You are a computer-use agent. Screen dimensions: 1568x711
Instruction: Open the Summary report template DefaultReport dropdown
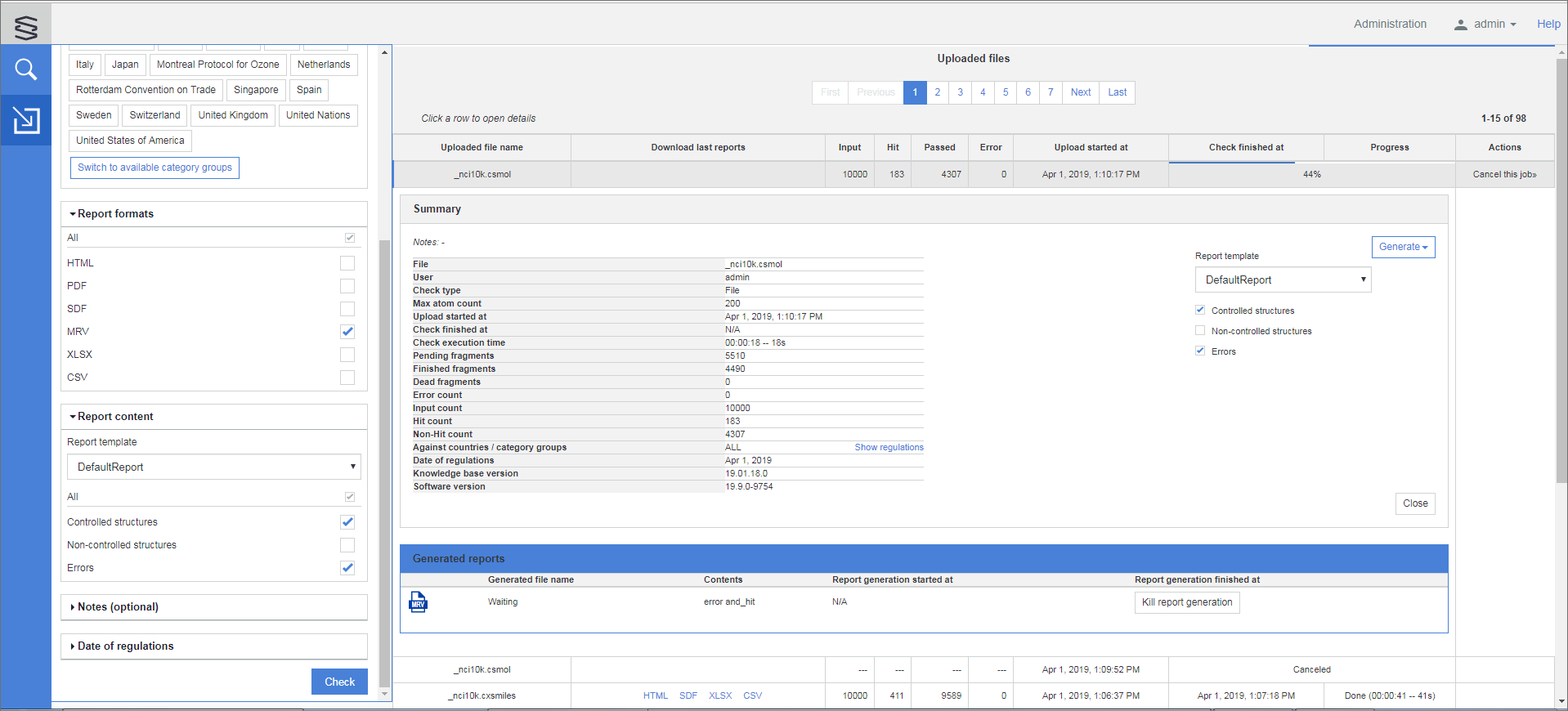(1283, 279)
